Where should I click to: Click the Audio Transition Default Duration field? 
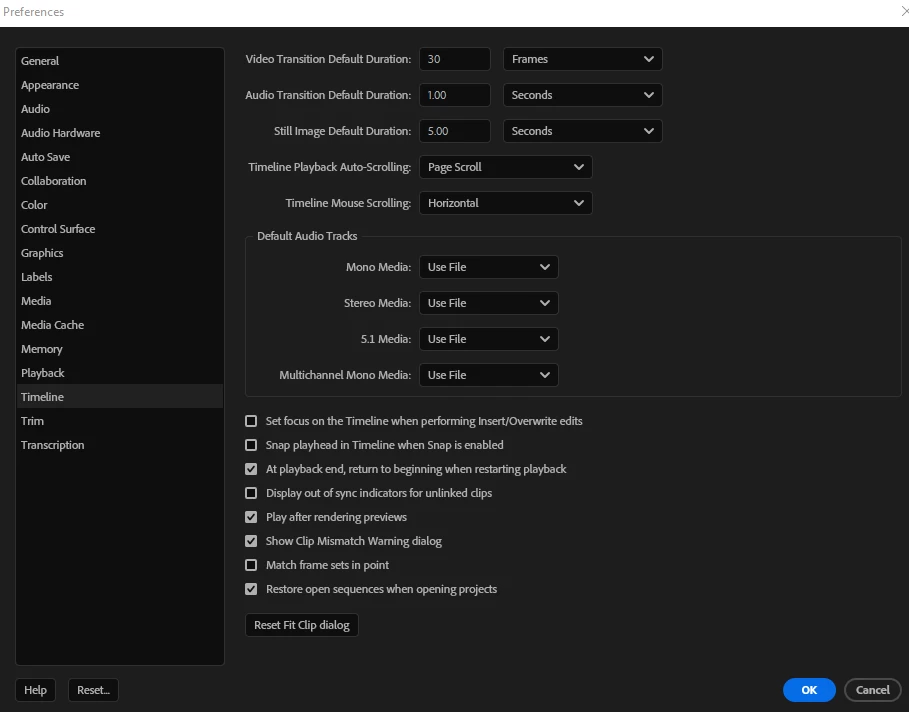click(x=454, y=95)
